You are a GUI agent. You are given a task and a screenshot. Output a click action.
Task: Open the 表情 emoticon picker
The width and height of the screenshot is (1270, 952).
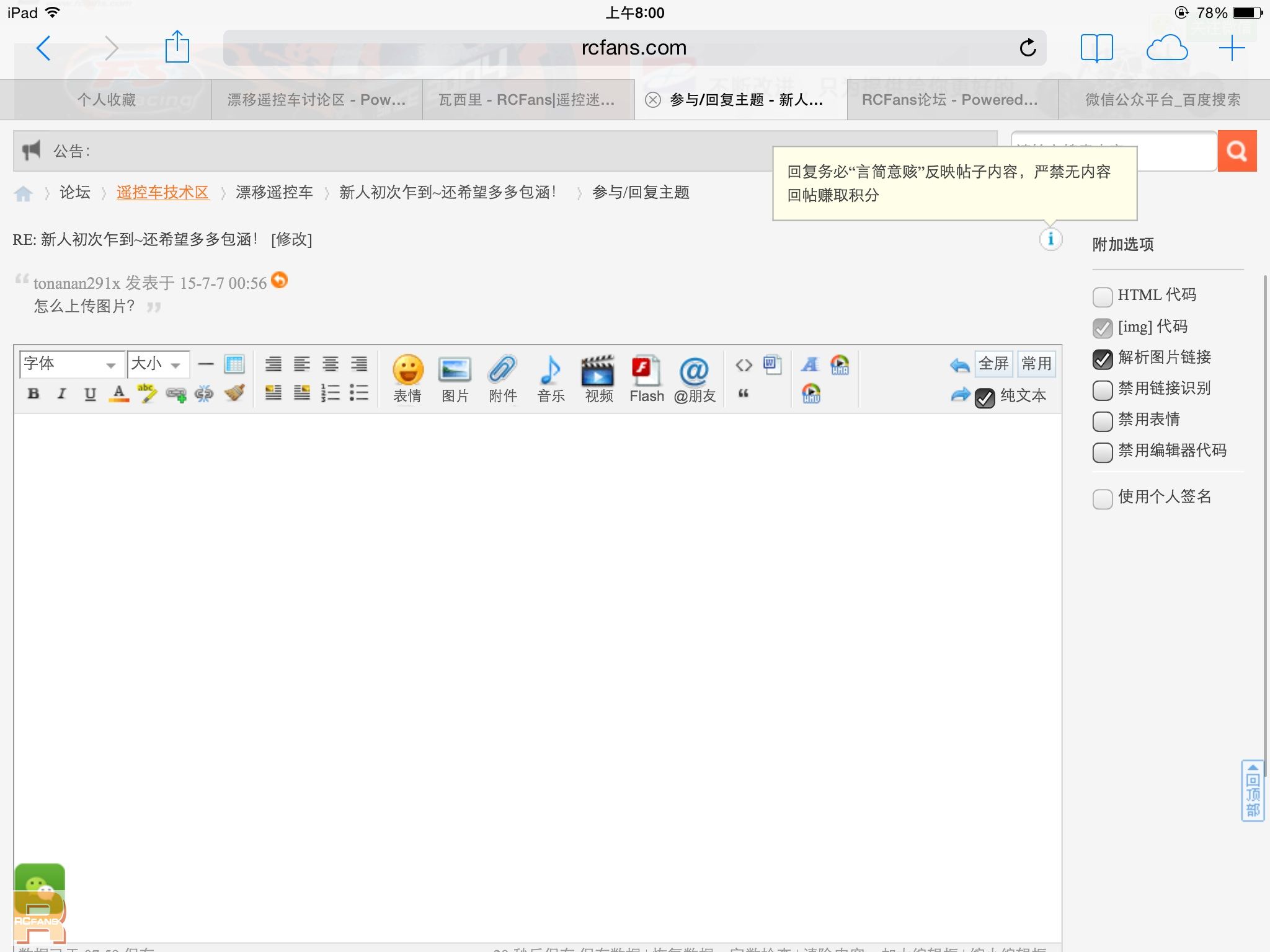407,379
